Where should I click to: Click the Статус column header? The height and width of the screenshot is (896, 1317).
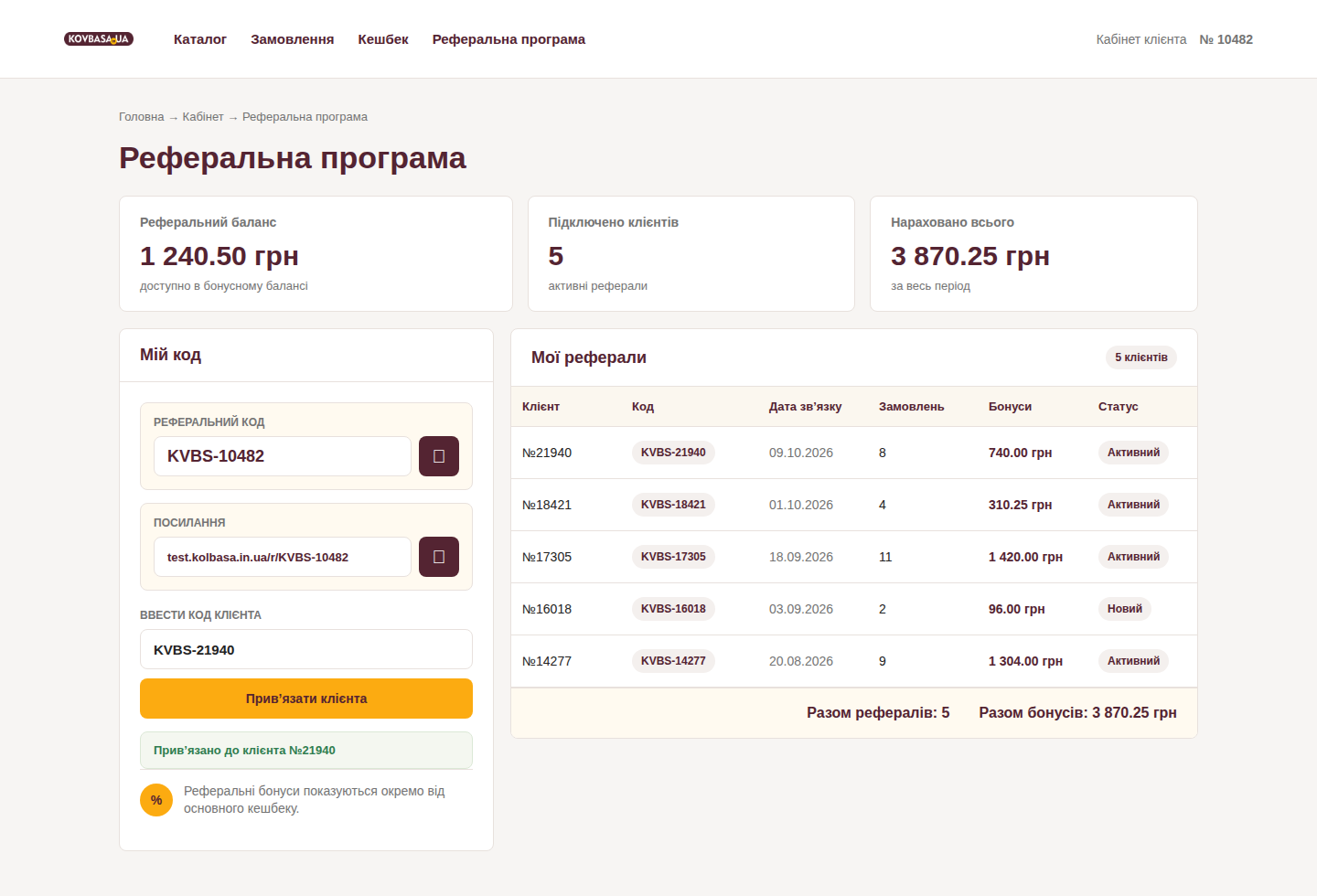click(1118, 407)
